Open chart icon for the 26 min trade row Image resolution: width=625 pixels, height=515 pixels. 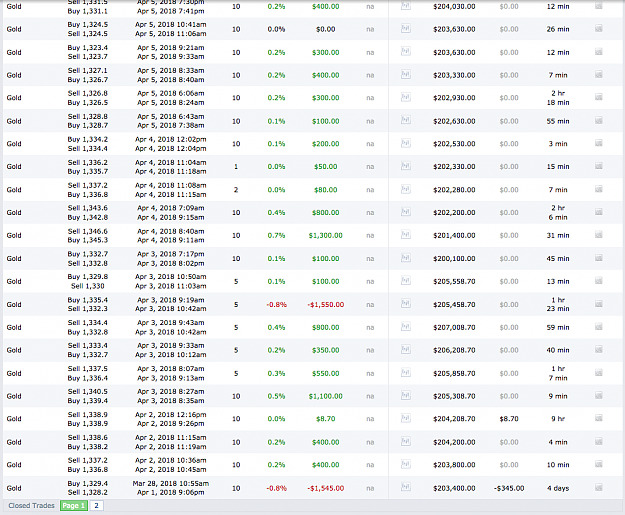tap(406, 29)
